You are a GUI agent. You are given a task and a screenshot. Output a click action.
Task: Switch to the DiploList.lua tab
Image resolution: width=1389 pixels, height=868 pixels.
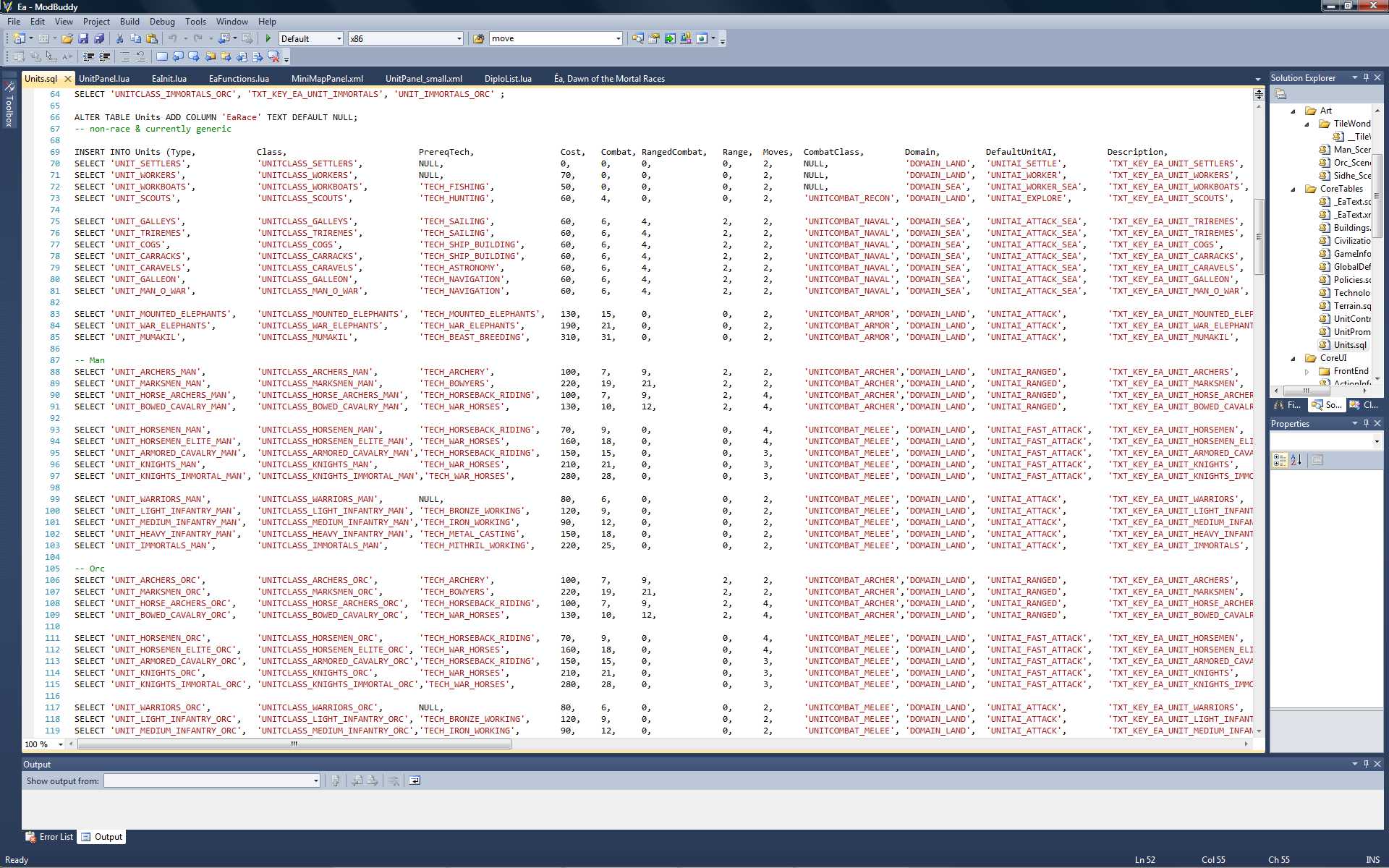coord(508,79)
